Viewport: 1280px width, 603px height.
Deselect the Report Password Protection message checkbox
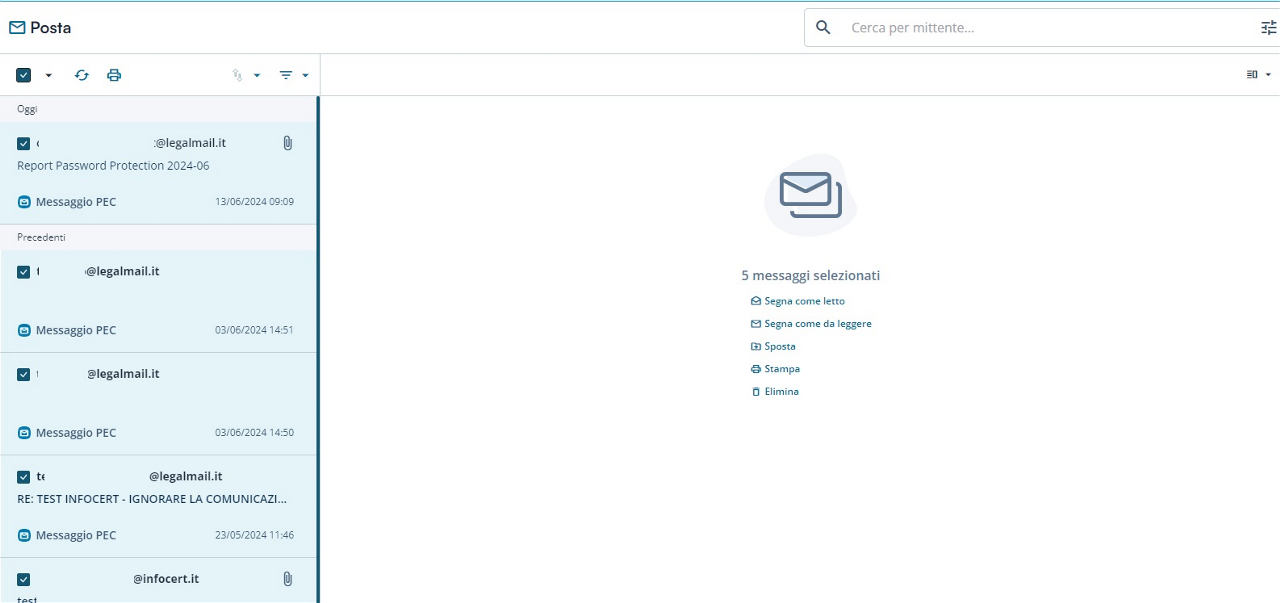coord(24,144)
